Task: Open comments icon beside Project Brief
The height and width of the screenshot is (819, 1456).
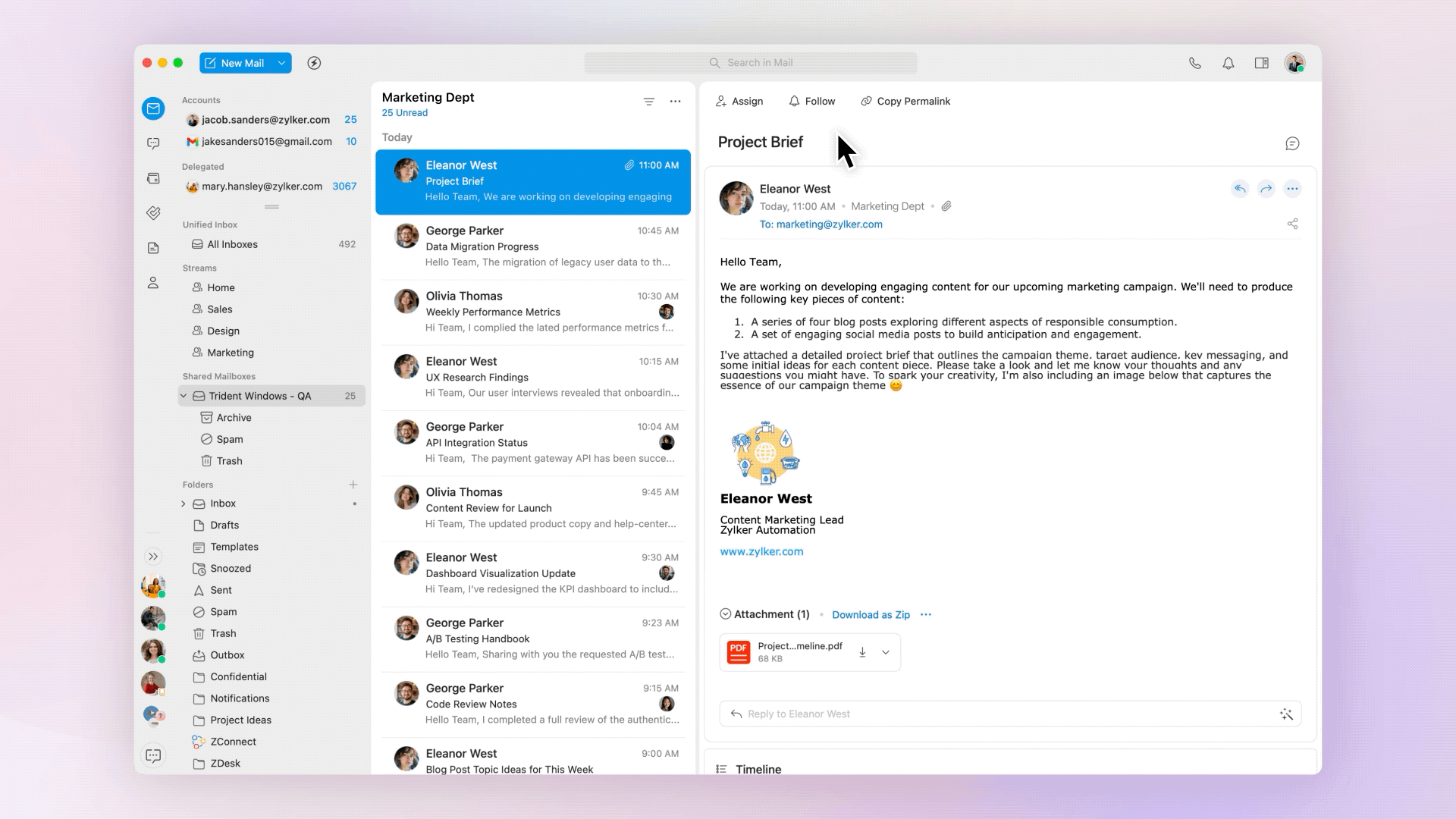Action: [1292, 143]
